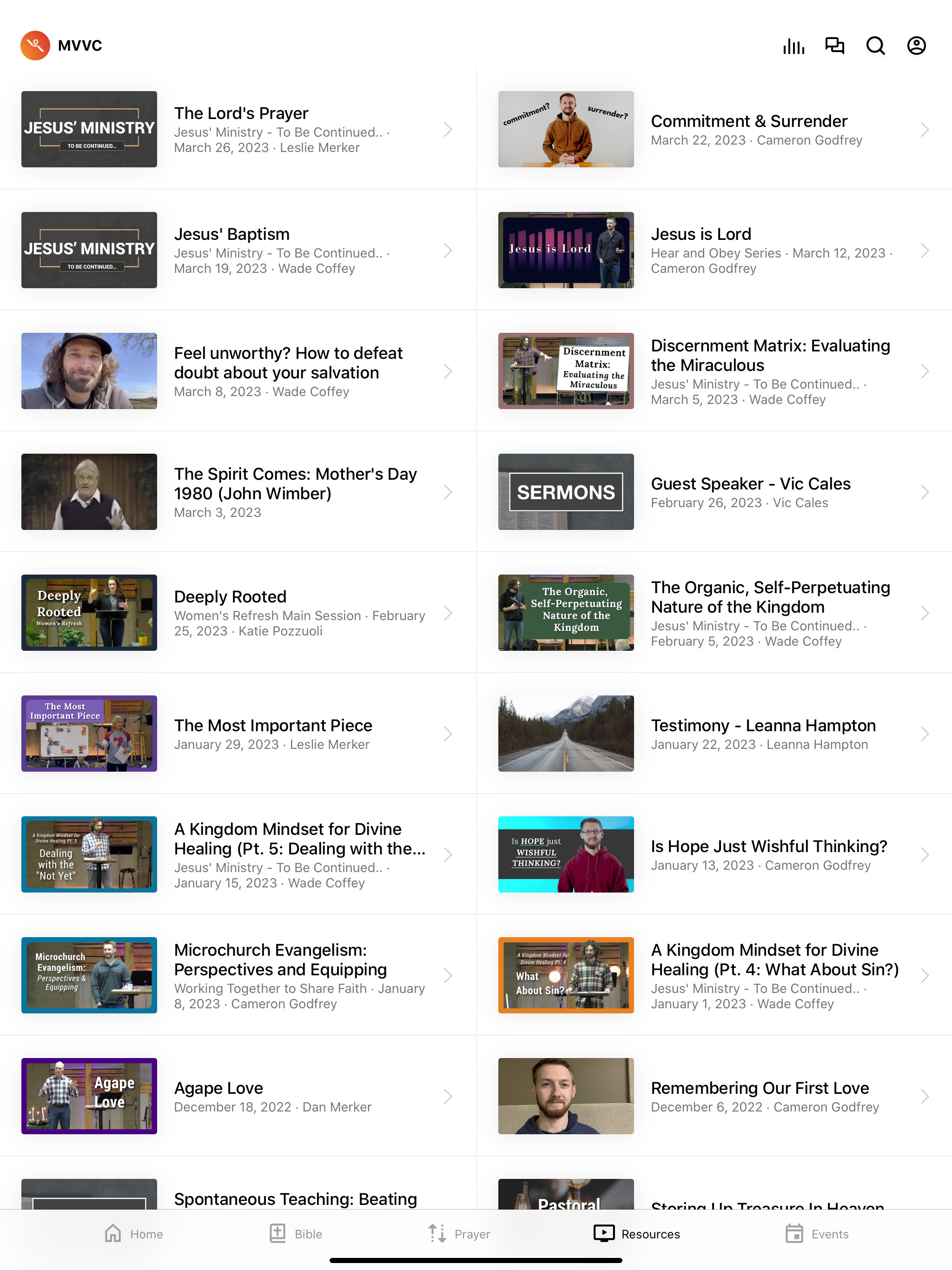Open chevron for Testimony - Leanna Hampton

[925, 734]
